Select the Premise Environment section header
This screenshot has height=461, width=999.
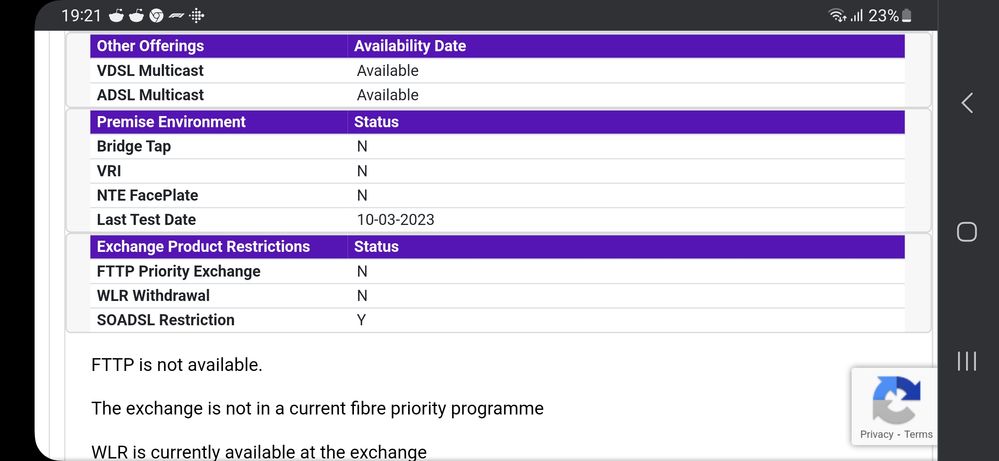coord(171,122)
